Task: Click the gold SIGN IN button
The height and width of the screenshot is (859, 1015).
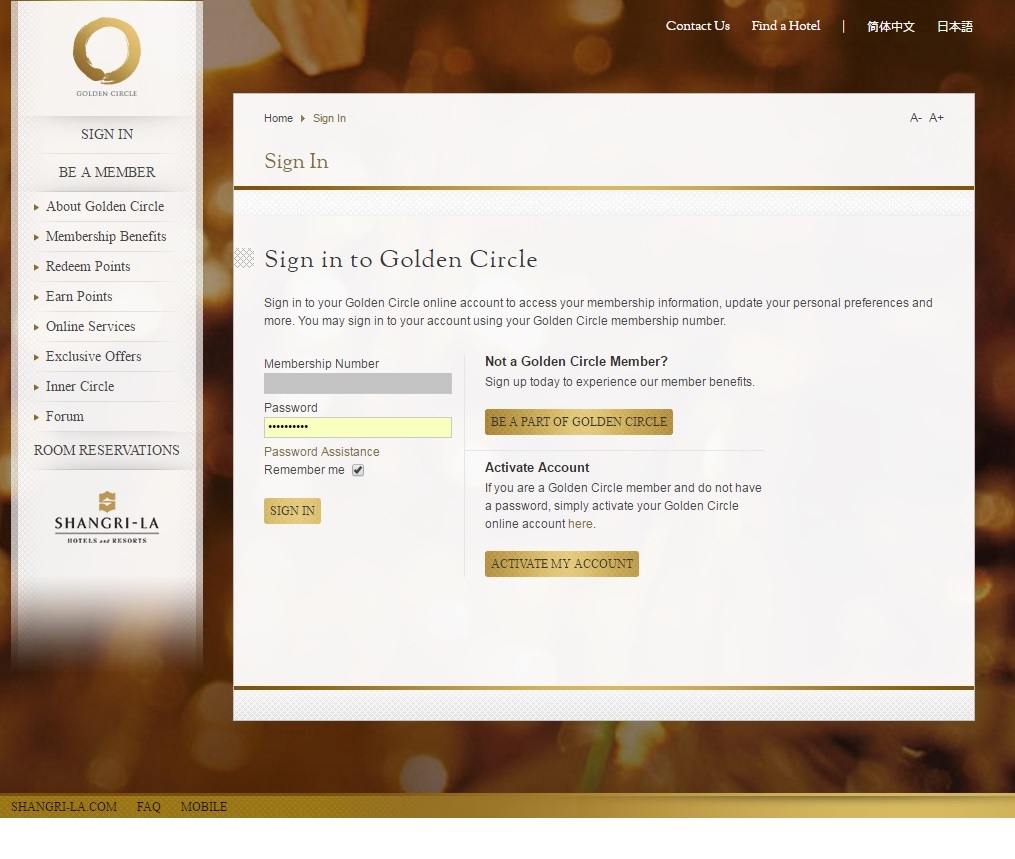Action: pos(293,511)
